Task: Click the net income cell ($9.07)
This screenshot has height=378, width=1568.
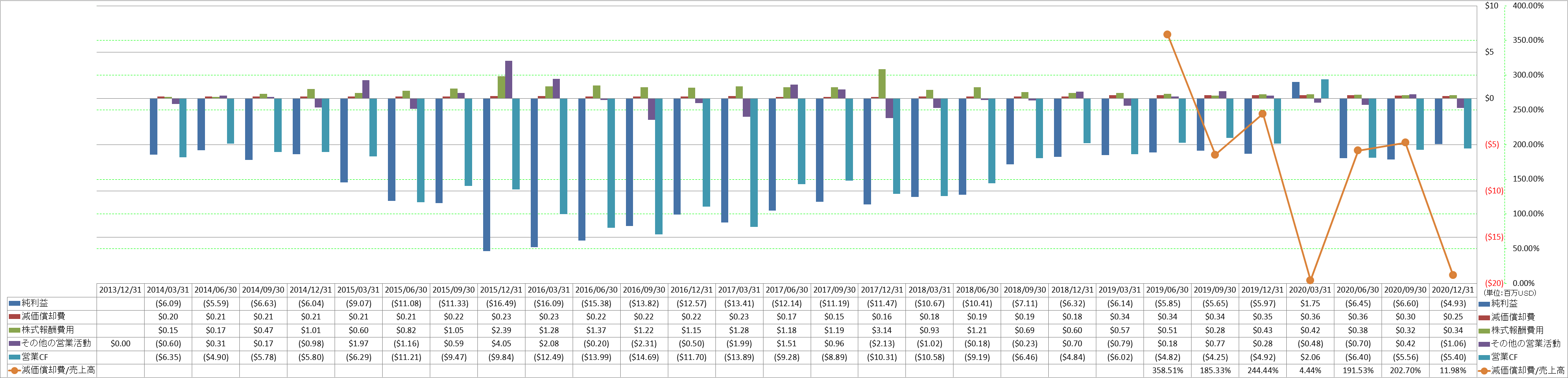Action: click(358, 303)
